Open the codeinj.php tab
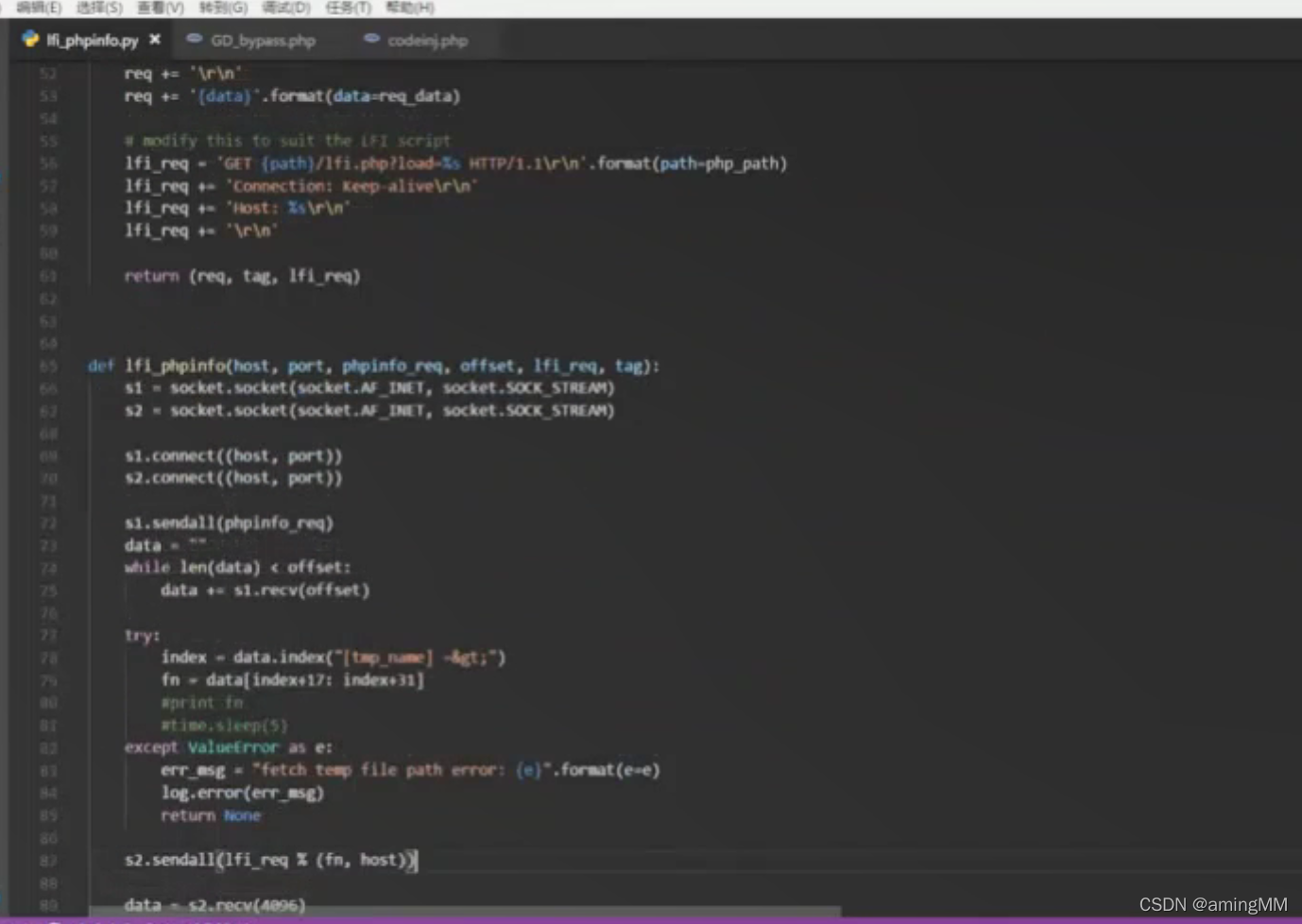The width and height of the screenshot is (1302, 924). [x=427, y=41]
